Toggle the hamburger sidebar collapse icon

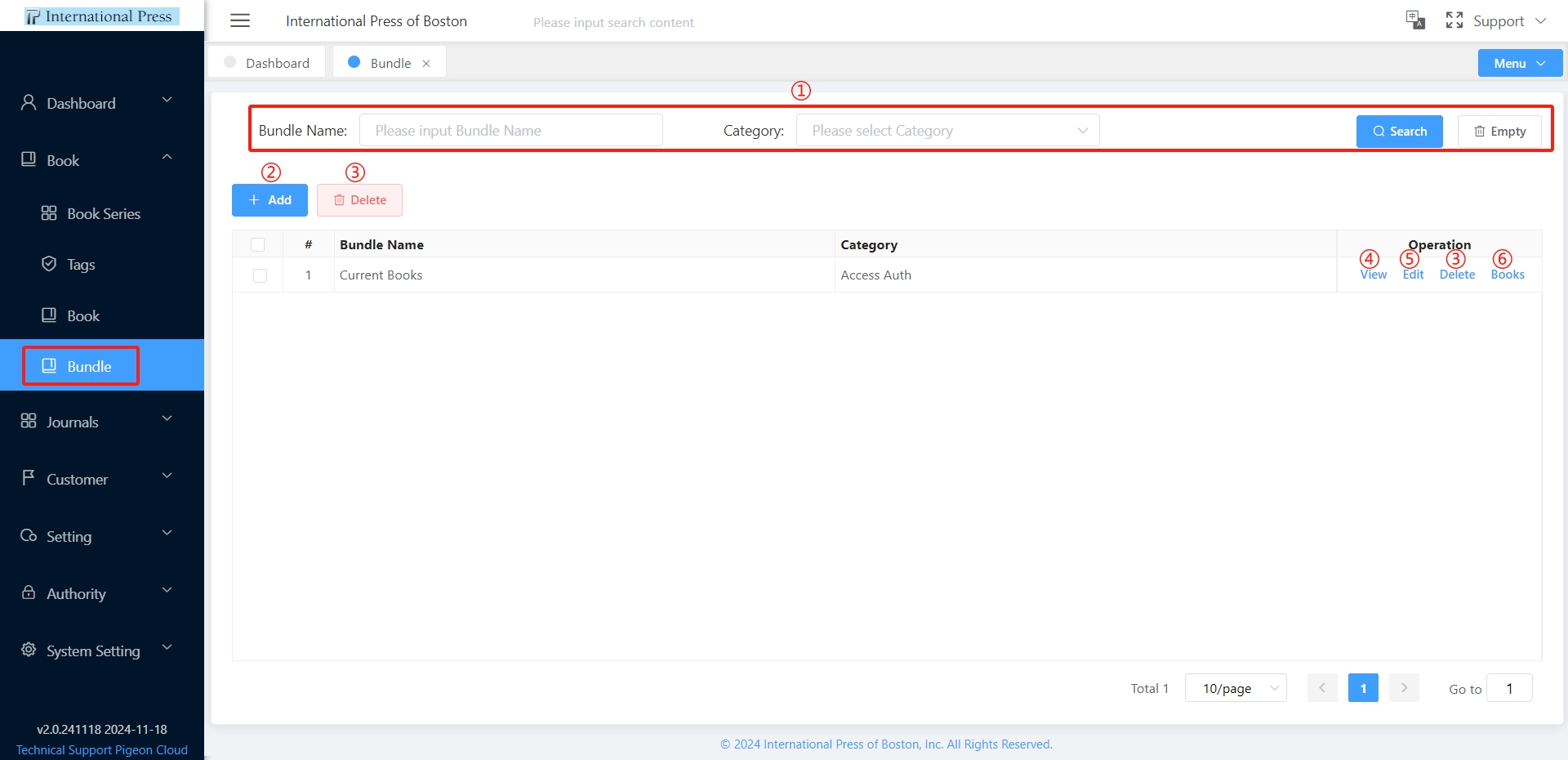(240, 20)
